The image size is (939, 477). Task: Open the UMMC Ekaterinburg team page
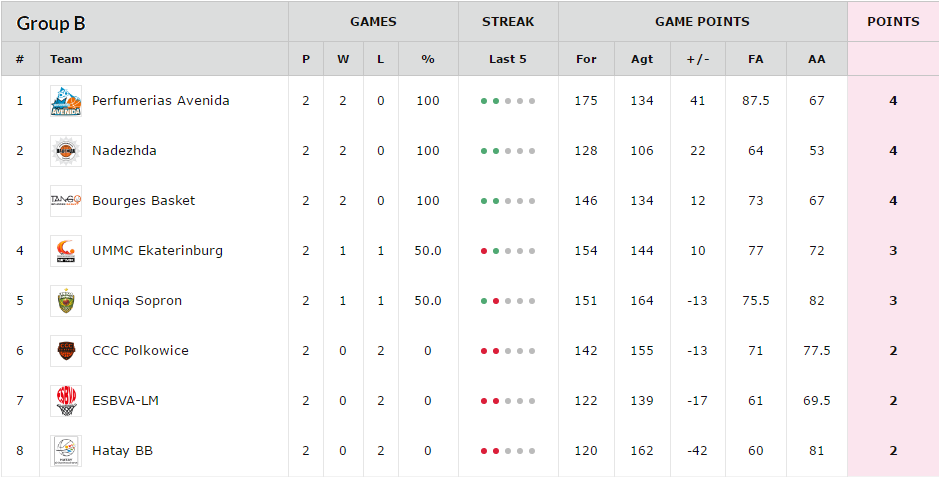click(x=157, y=251)
